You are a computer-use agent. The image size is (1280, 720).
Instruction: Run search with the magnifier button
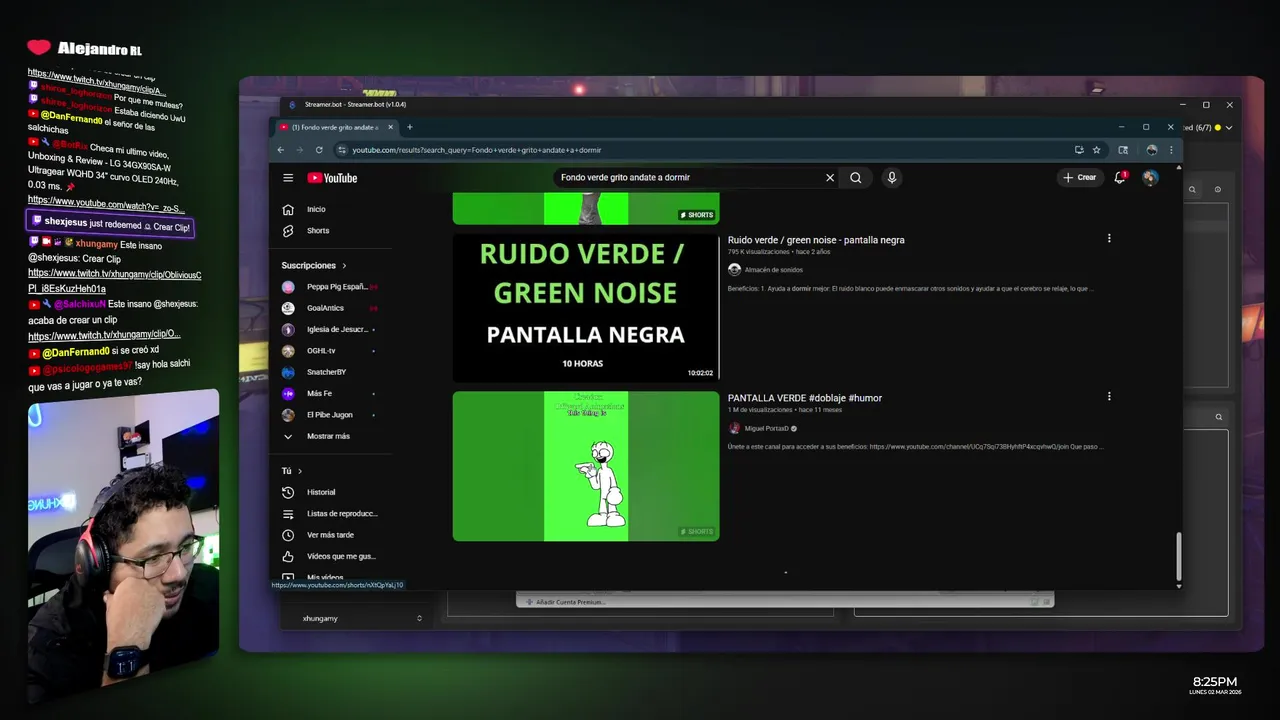click(856, 178)
